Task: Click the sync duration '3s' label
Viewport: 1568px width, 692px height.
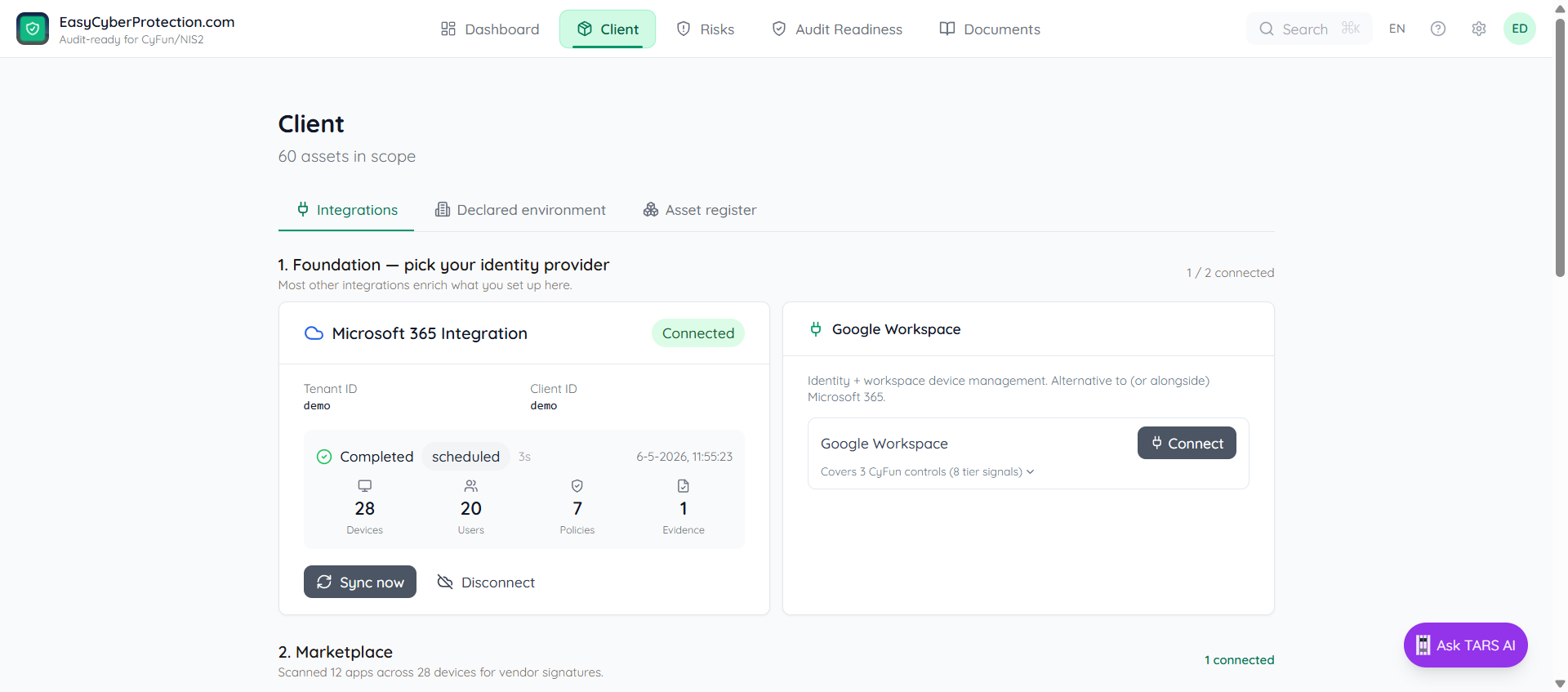Action: coord(524,457)
